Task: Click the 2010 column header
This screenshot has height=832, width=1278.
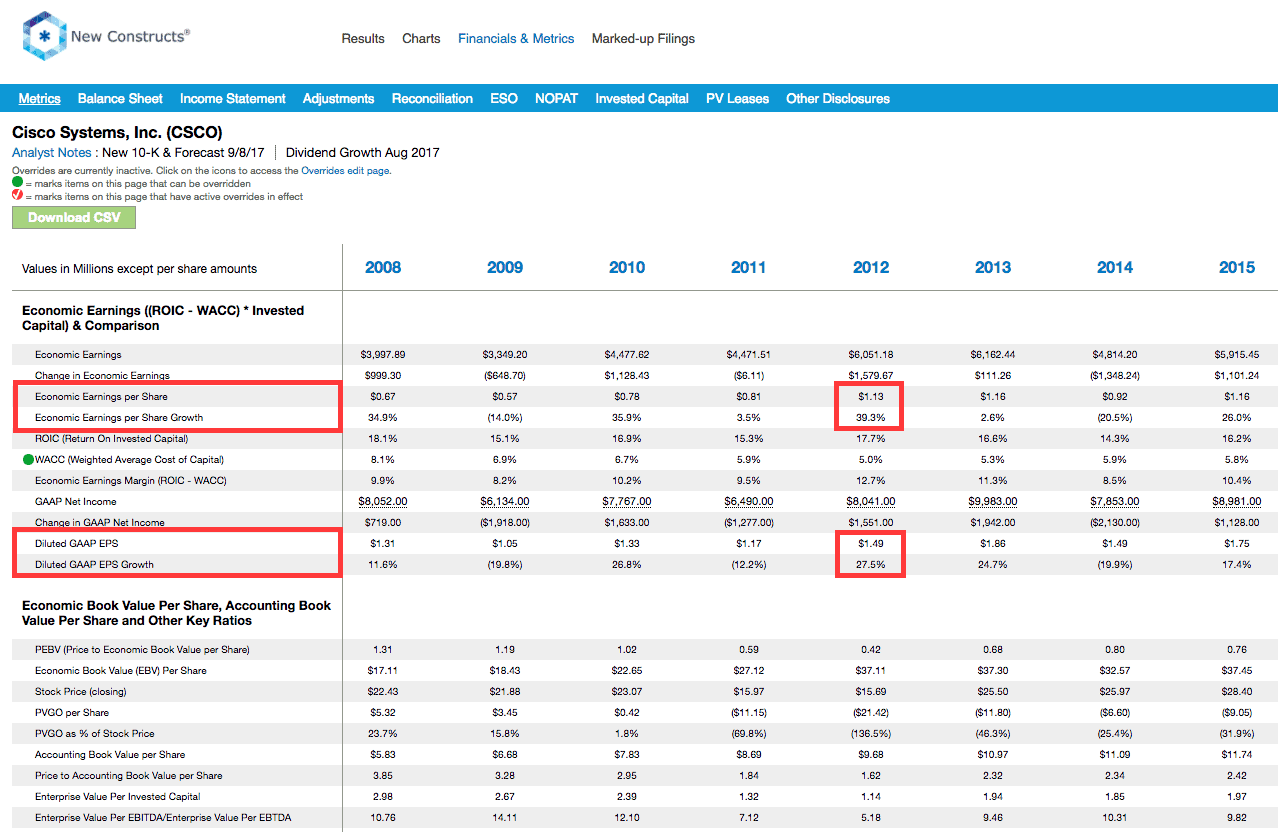Action: click(627, 267)
